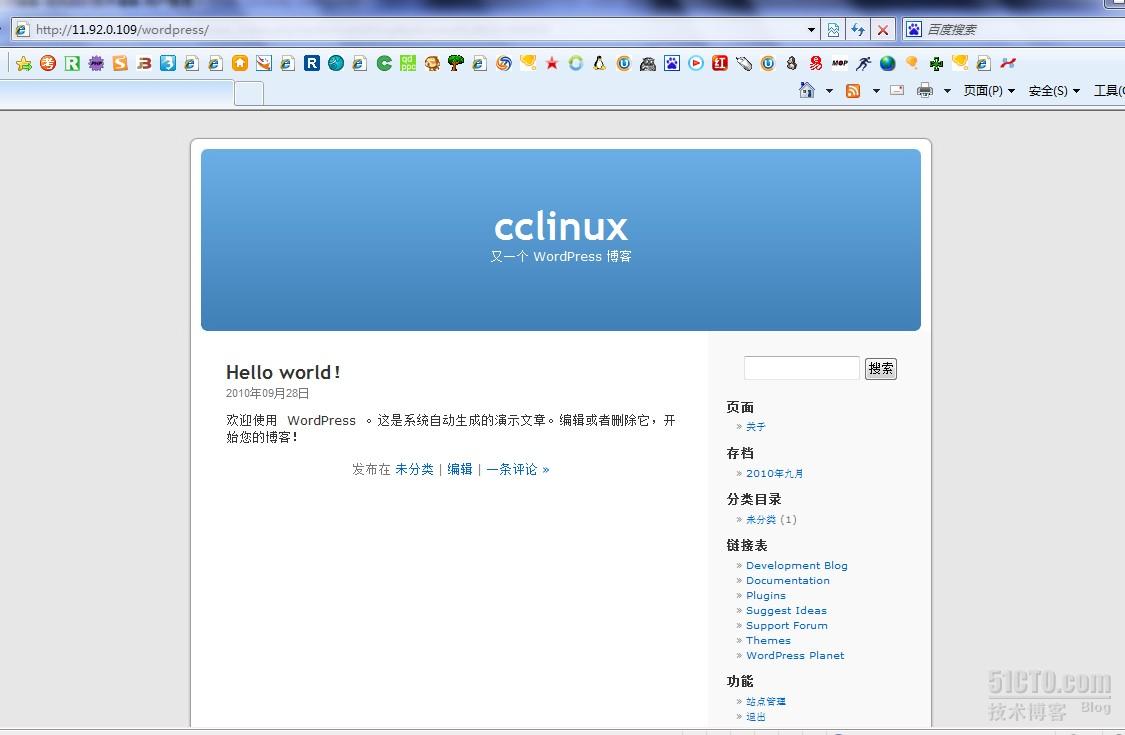Expand the address bar history dropdown arrow
1125x735 pixels.
[x=811, y=29]
